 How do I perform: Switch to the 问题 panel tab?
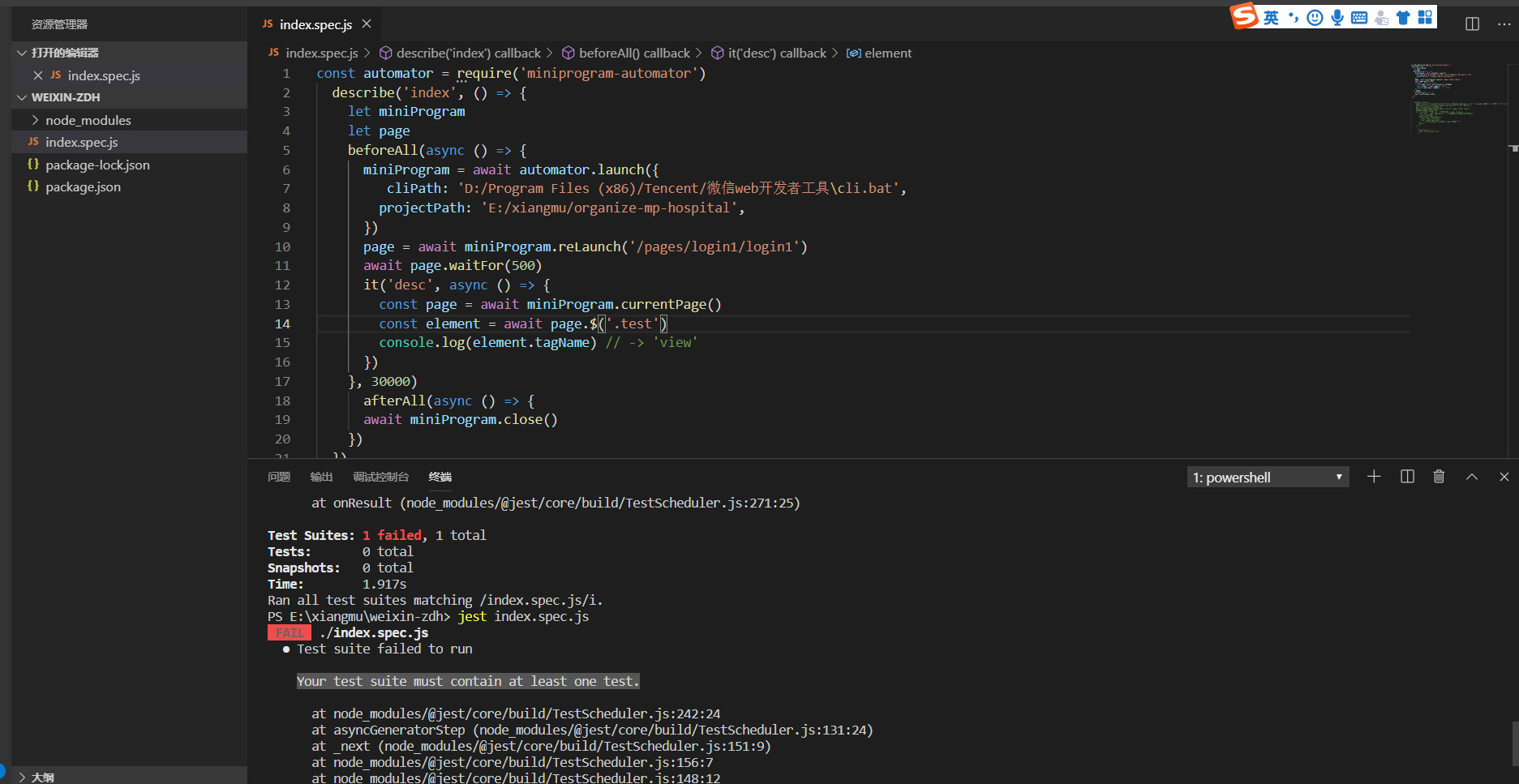(279, 477)
